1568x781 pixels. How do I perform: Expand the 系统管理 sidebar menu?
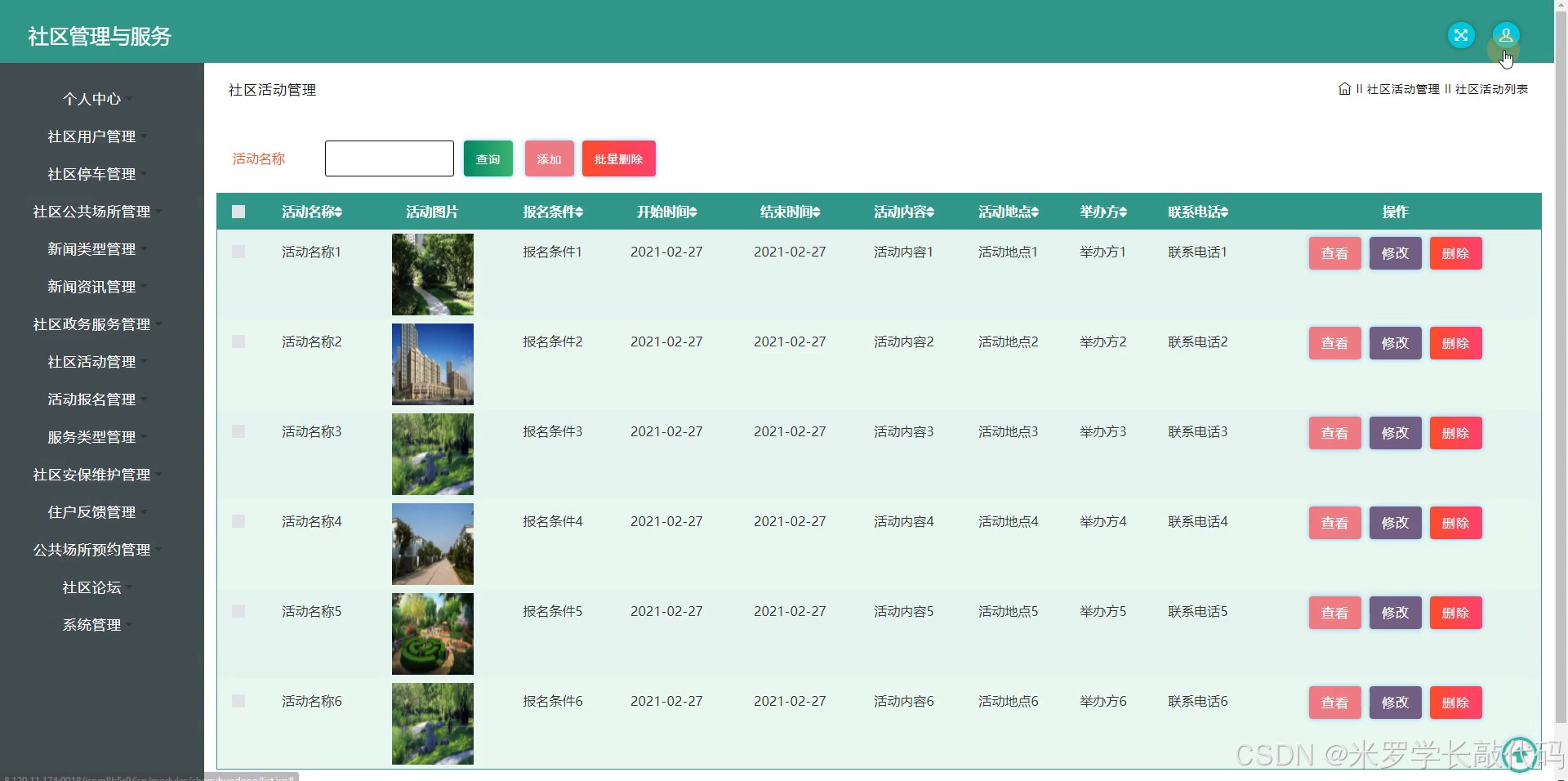(x=92, y=625)
